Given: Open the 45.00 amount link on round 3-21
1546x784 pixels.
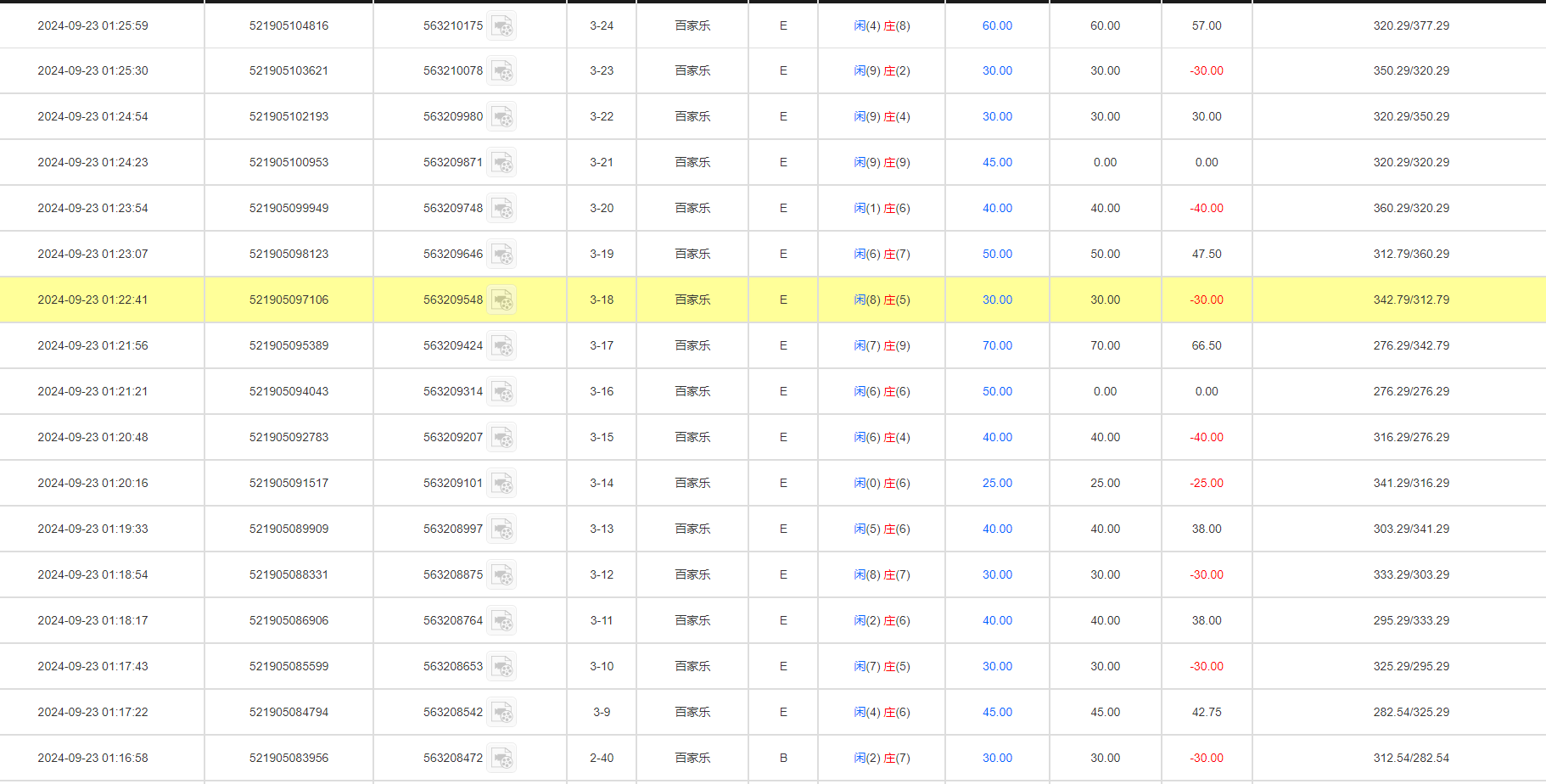Looking at the screenshot, I should pos(996,162).
